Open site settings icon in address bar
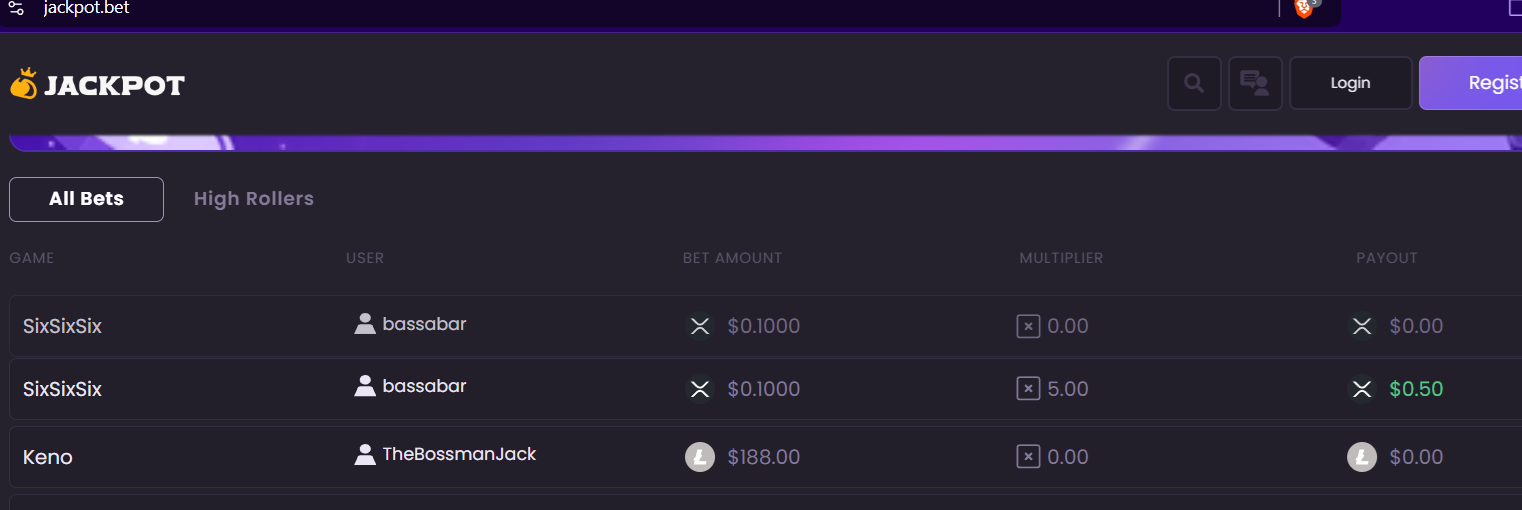The height and width of the screenshot is (510, 1522). point(16,8)
